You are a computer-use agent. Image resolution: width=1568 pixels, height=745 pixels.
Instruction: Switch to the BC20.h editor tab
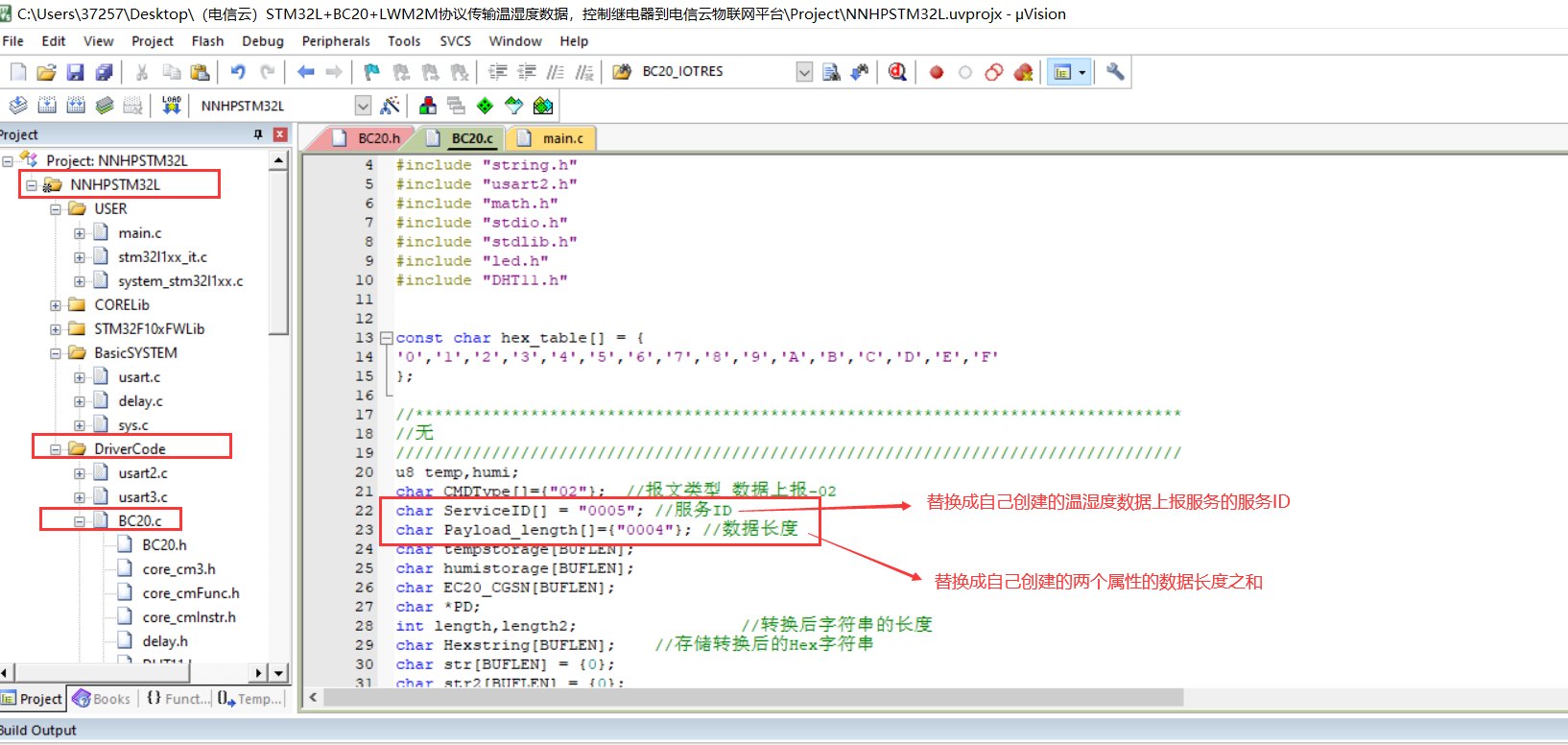coord(369,138)
